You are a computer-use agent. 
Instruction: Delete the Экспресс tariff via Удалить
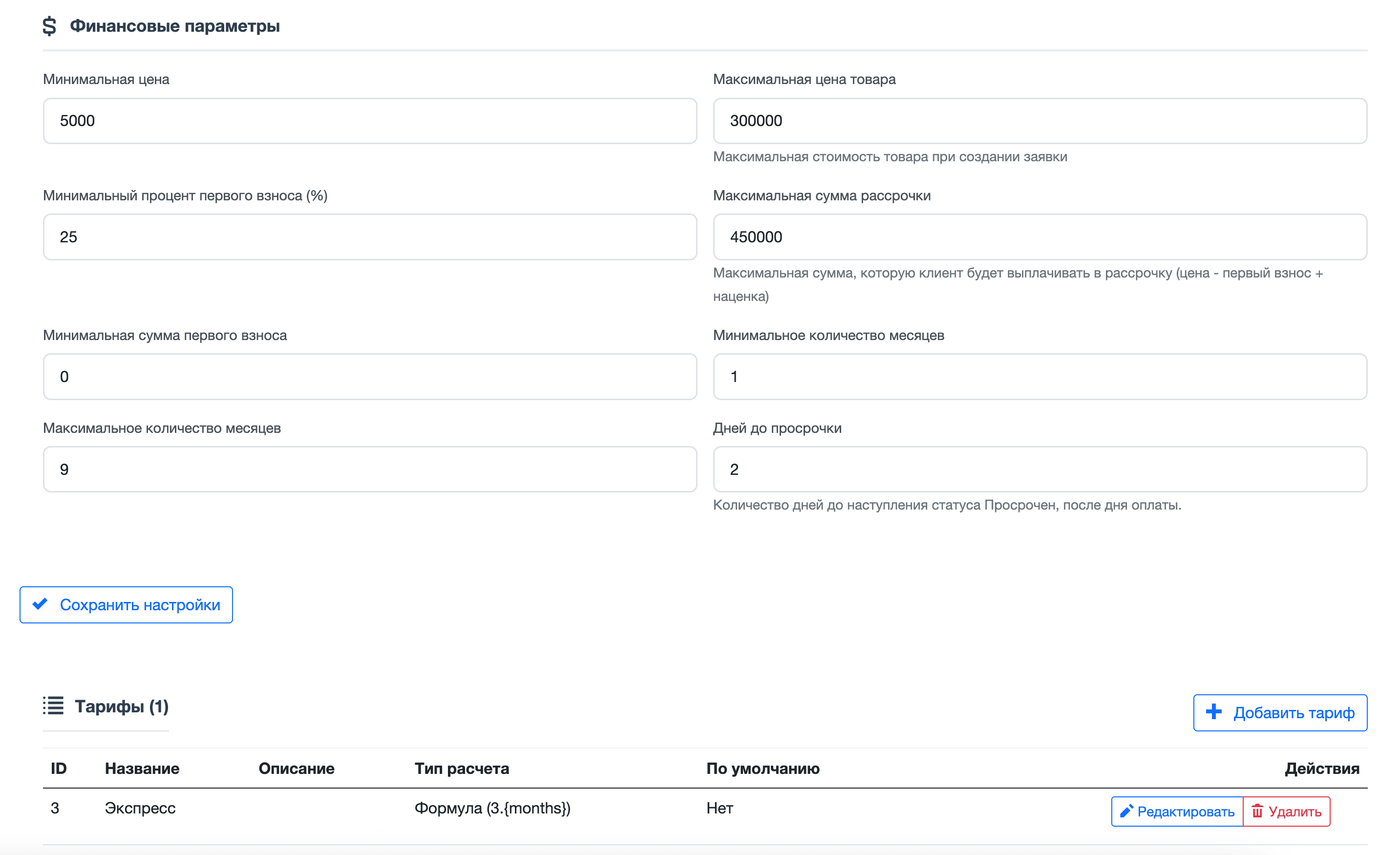[x=1286, y=811]
